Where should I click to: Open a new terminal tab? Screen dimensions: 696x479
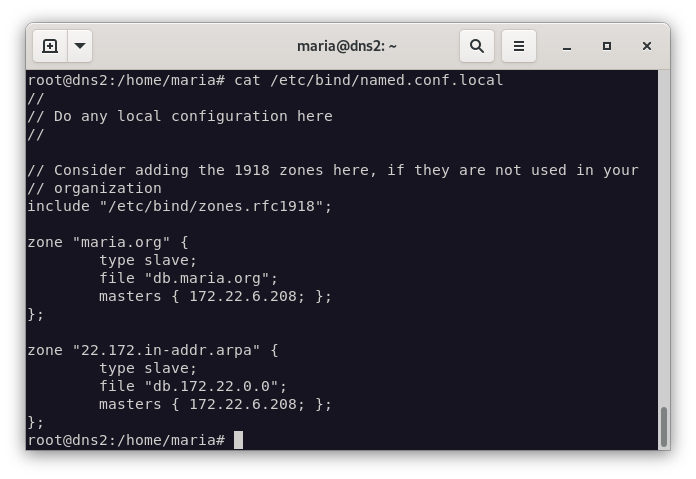pyautogui.click(x=50, y=46)
